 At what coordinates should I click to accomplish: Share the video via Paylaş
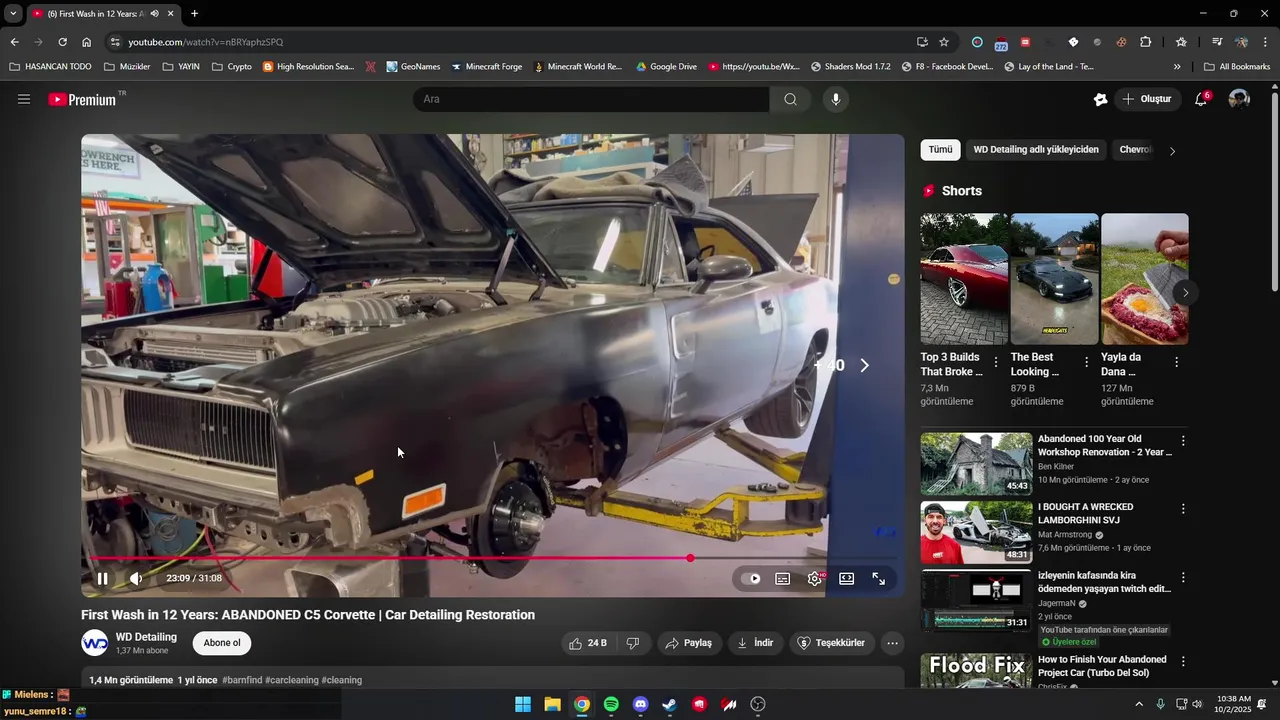coord(689,643)
